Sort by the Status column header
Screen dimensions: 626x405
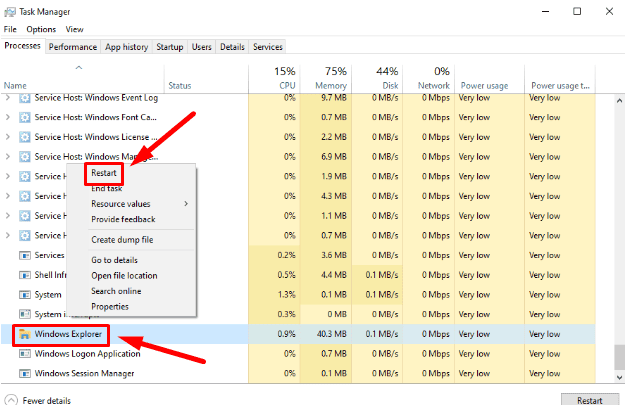206,78
